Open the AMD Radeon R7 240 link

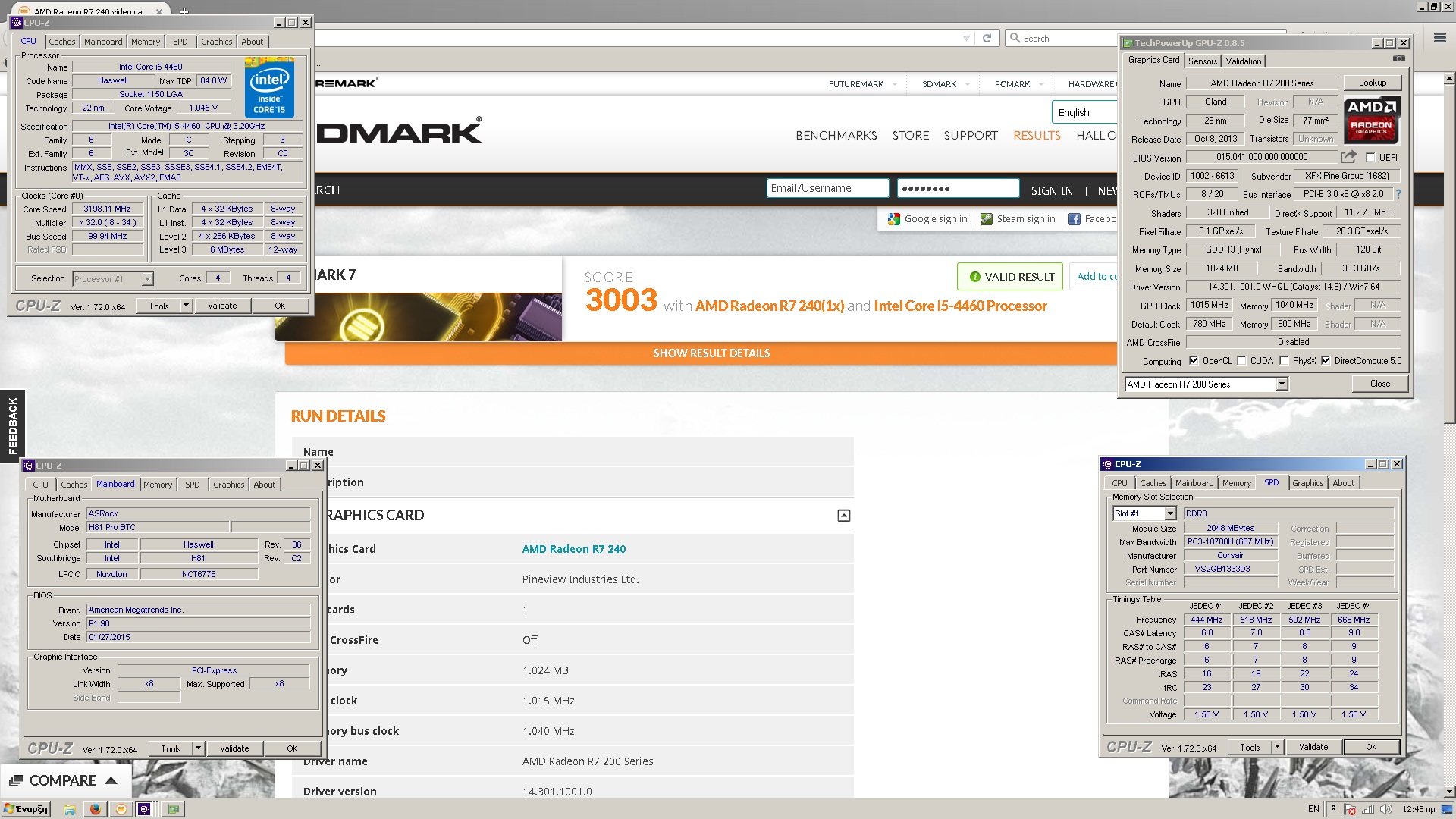coord(574,549)
